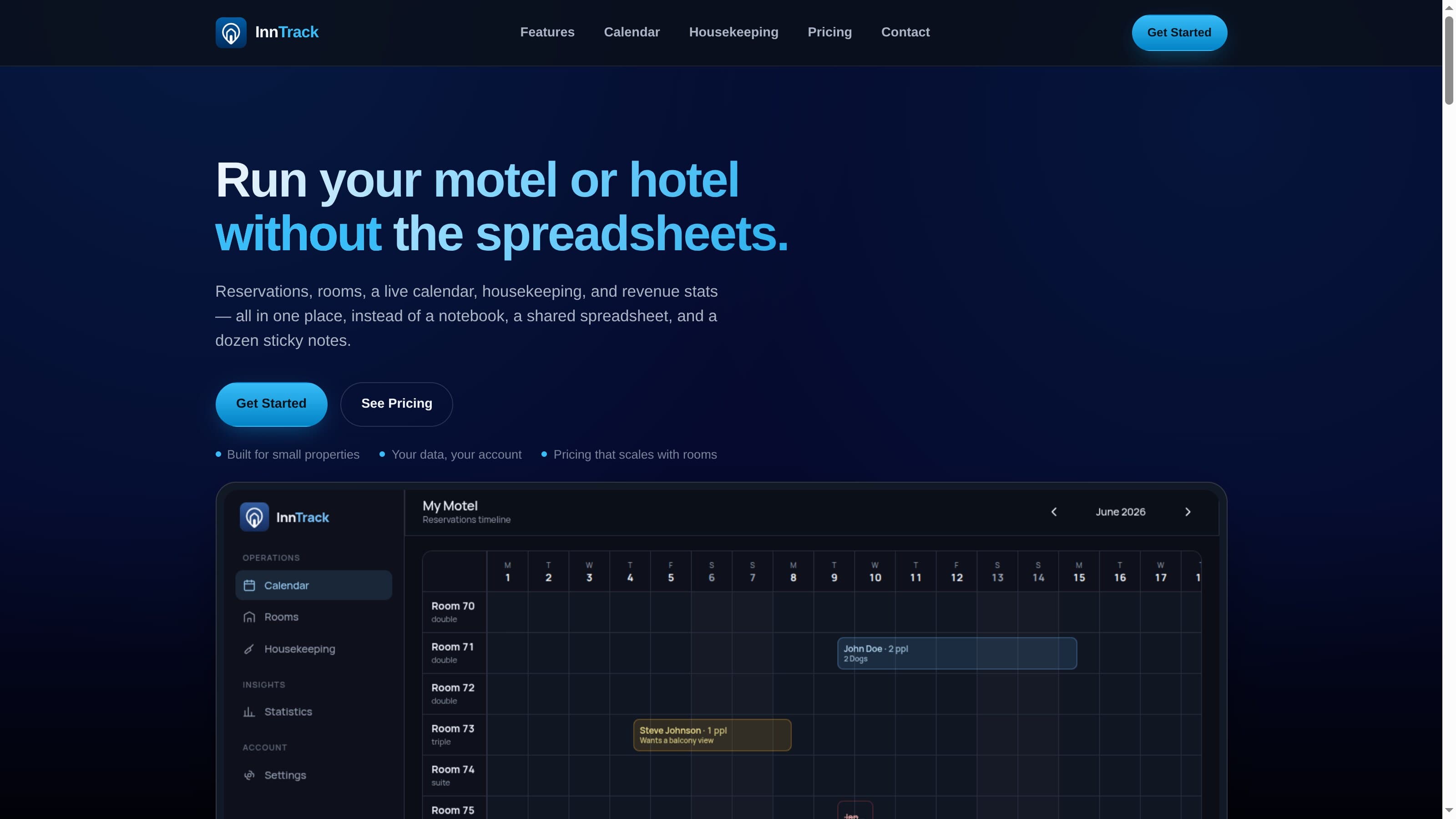
Task: Open the Steve Johnson reservation block
Action: tap(712, 735)
